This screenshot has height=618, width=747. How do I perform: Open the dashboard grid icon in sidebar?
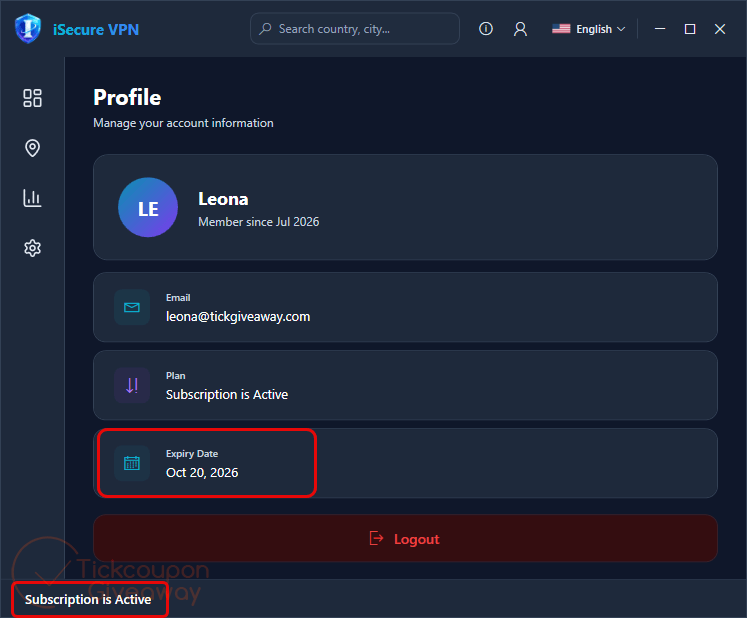point(32,98)
